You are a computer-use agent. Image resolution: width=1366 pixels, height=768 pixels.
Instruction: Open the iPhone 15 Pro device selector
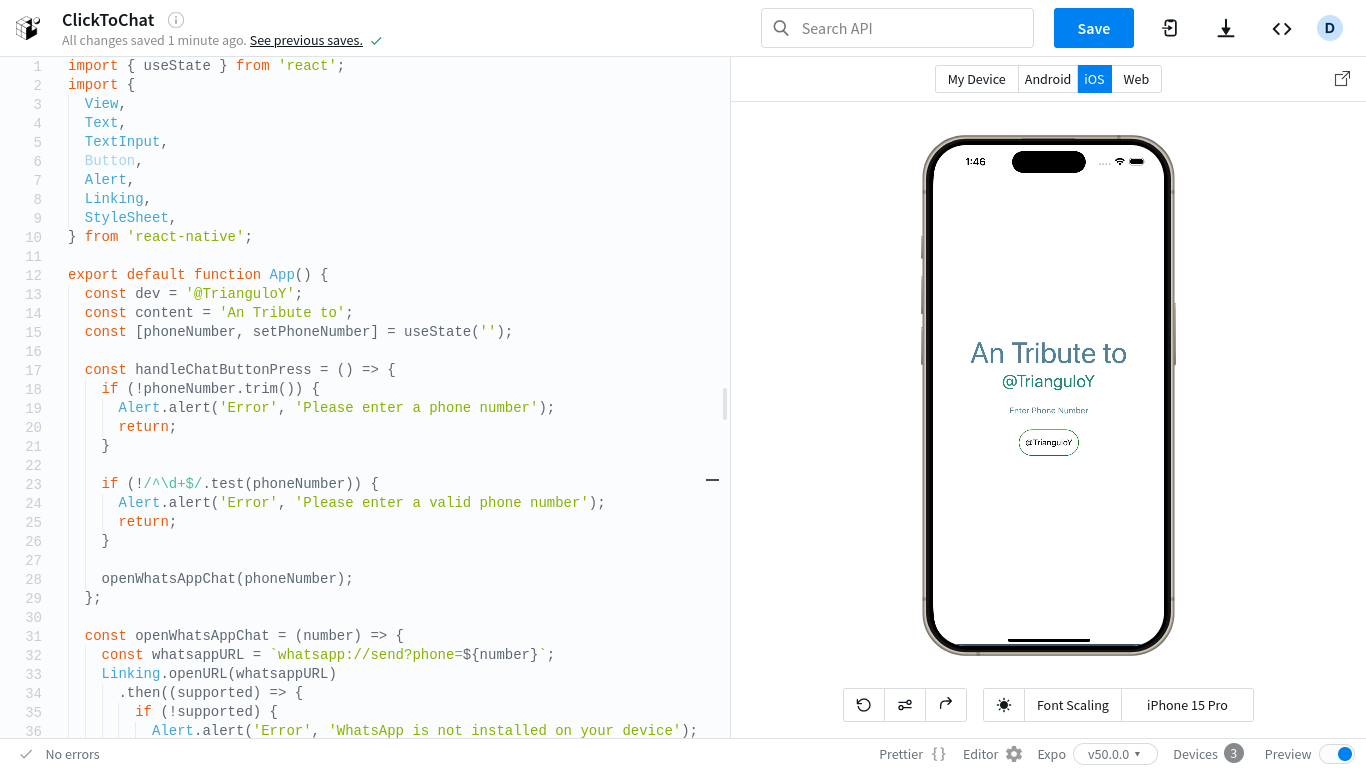click(1187, 705)
